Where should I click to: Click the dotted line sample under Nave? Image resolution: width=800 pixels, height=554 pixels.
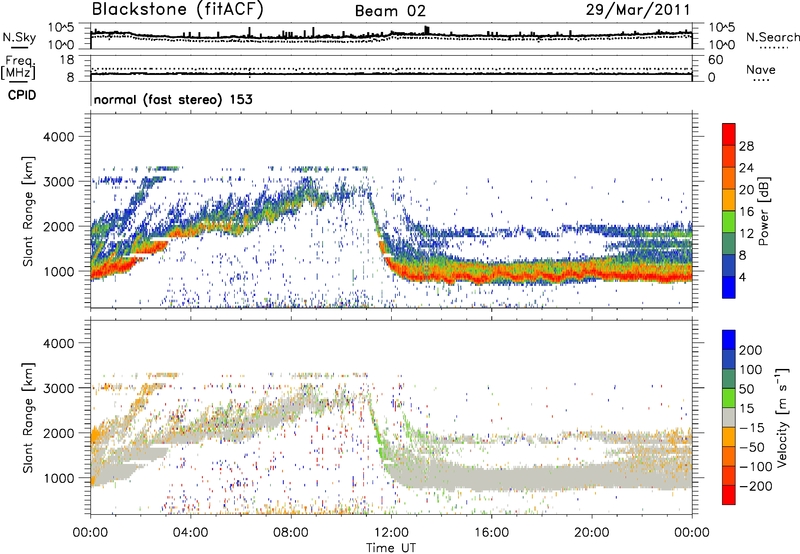(761, 81)
